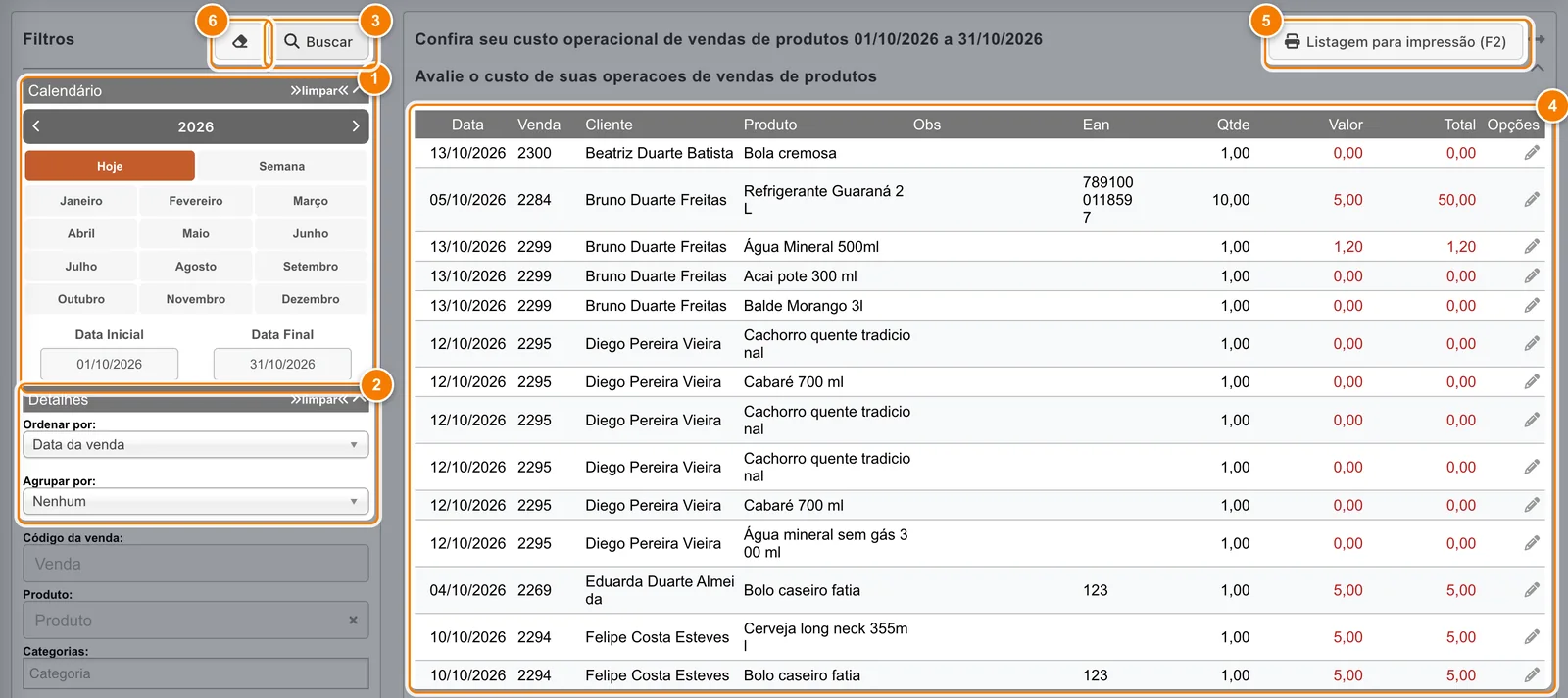The image size is (1568, 698).
Task: Edit the Água mineral sem gás row
Action: 1532,543
